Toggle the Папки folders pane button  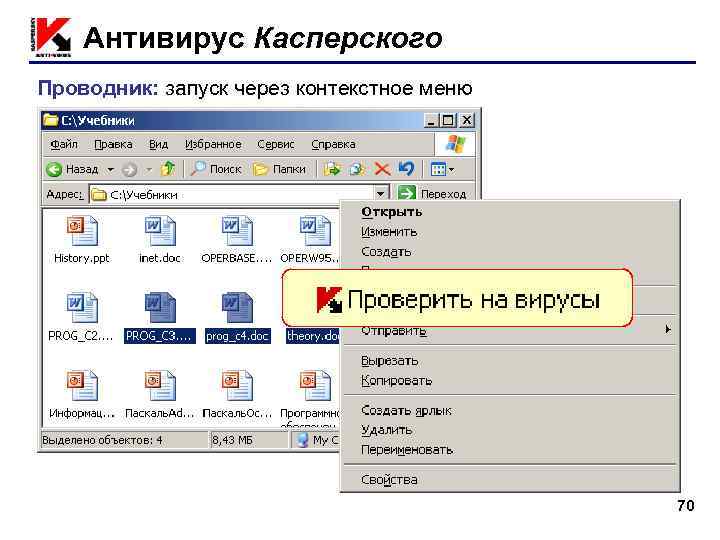pyautogui.click(x=279, y=169)
